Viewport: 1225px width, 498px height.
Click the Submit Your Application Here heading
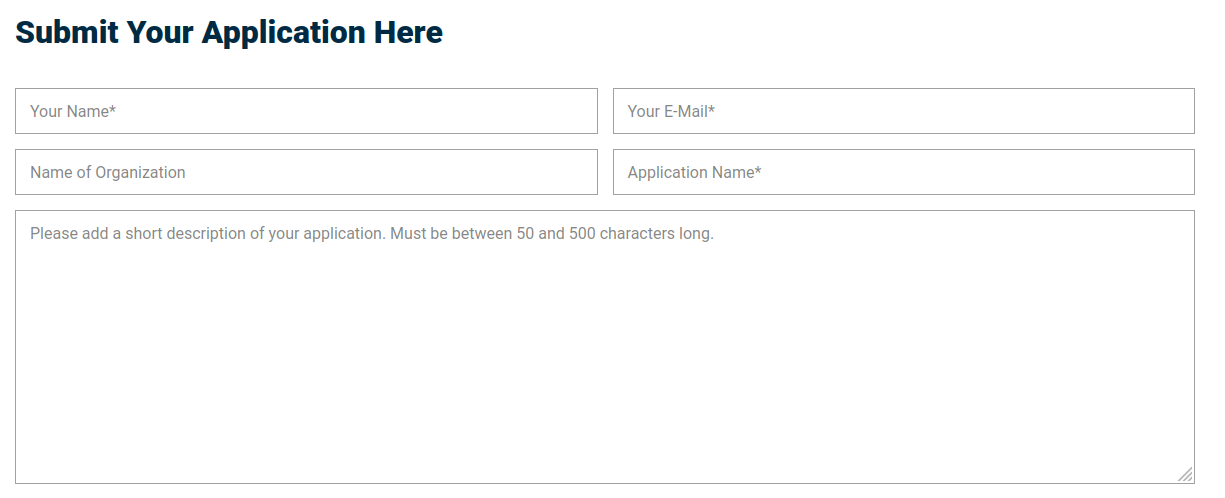point(229,32)
